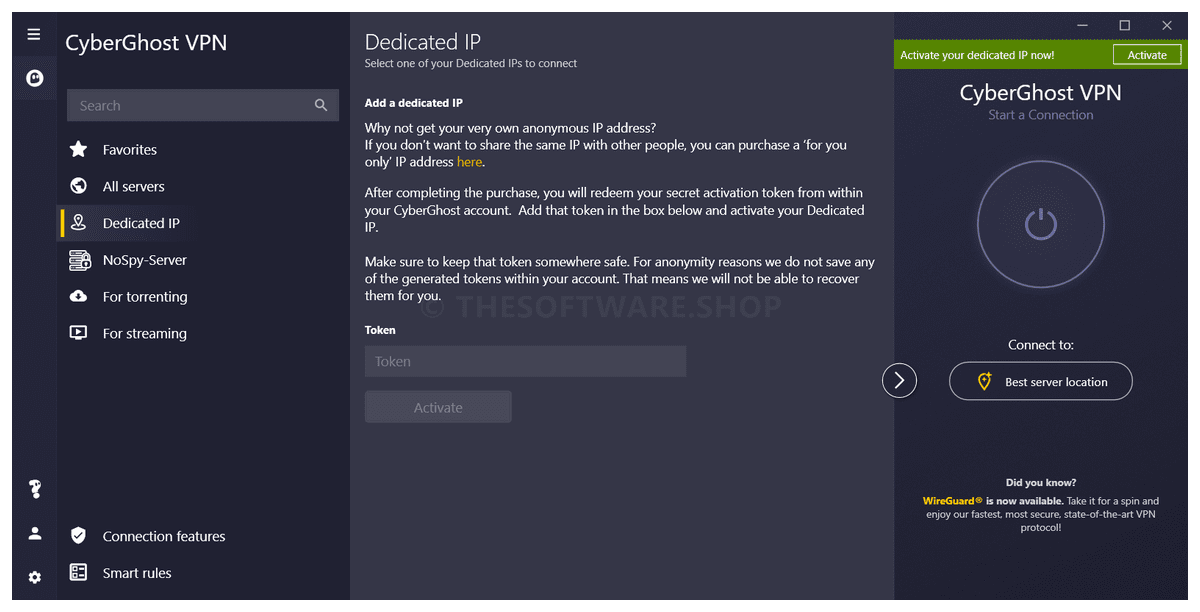Click the green Activate banner button
Screen dimensions: 1200x612
[x=1147, y=55]
